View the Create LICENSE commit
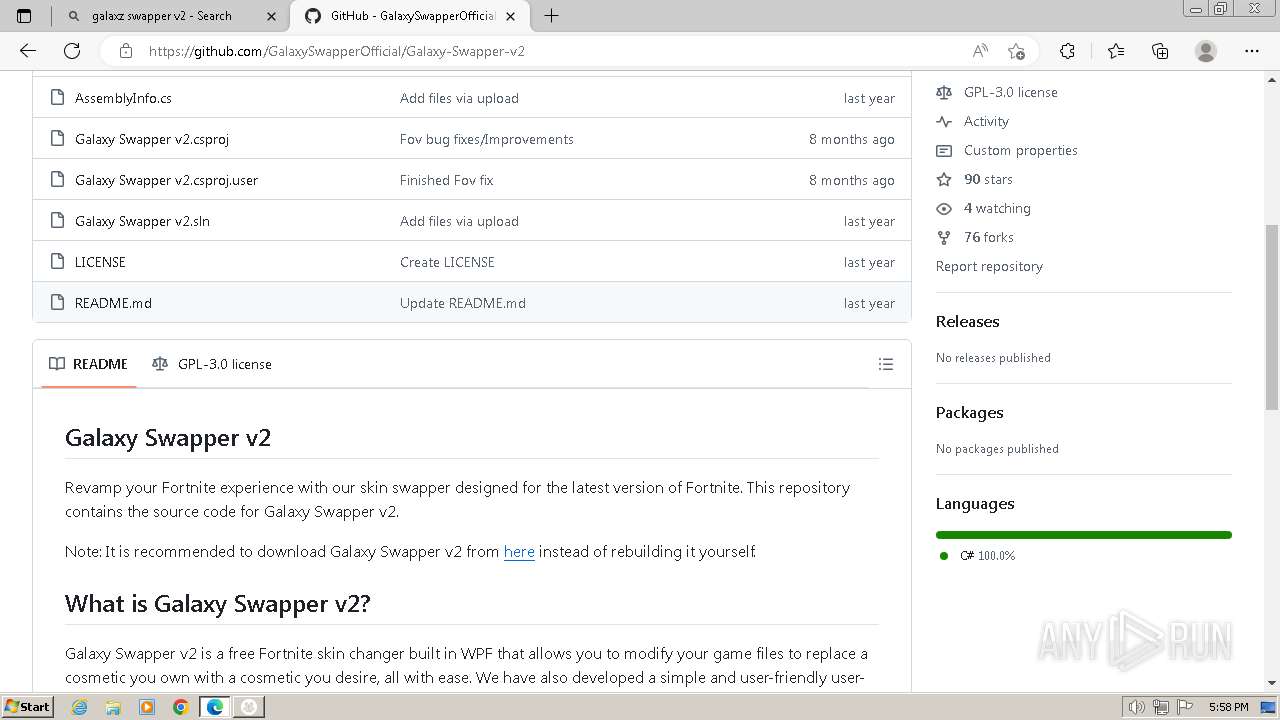The height and width of the screenshot is (720, 1280). coord(447,262)
